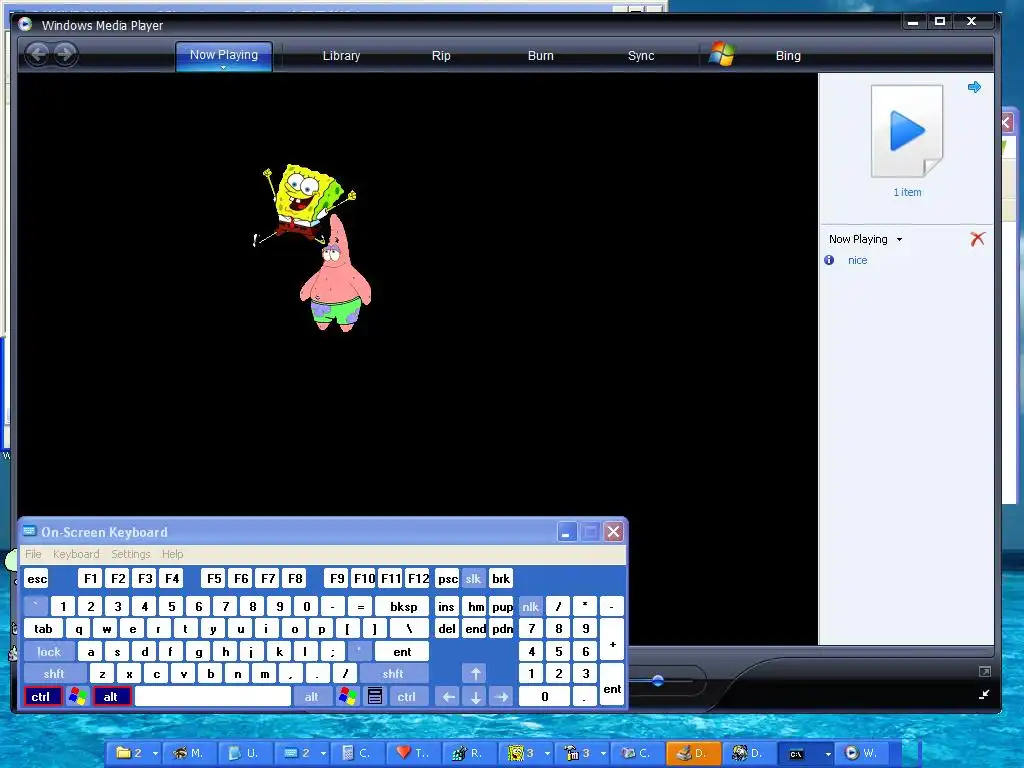This screenshot has height=768, width=1024.
Task: Switch to the Burn tab
Action: click(540, 56)
